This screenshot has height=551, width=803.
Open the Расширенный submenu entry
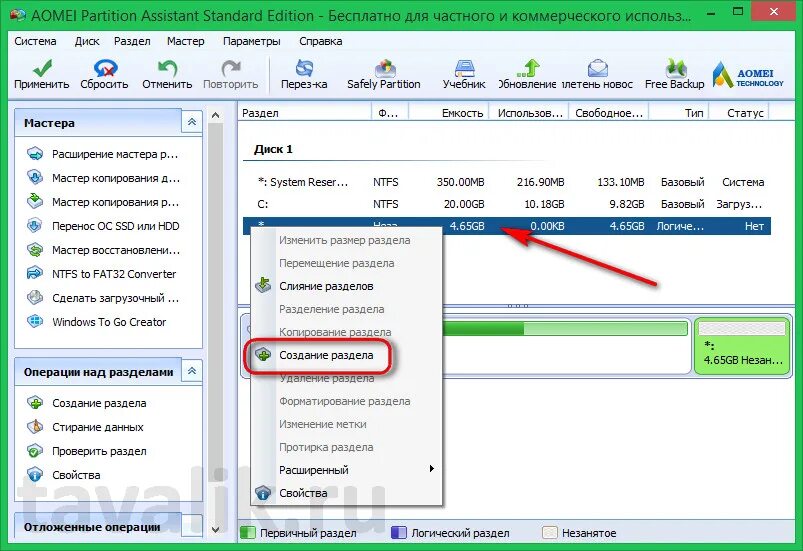click(x=346, y=470)
